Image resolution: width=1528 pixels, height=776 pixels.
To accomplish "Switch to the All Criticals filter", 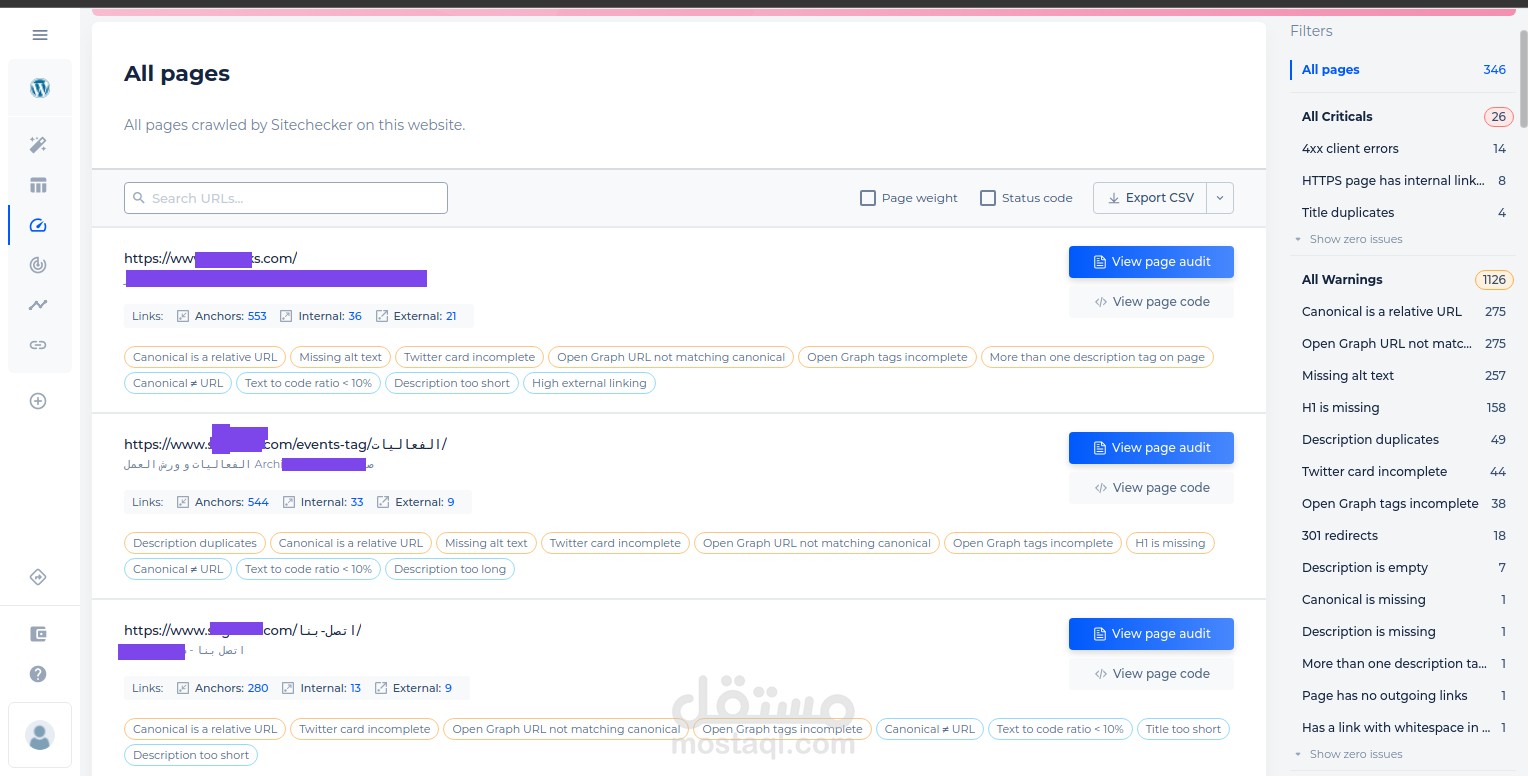I will tap(1337, 116).
